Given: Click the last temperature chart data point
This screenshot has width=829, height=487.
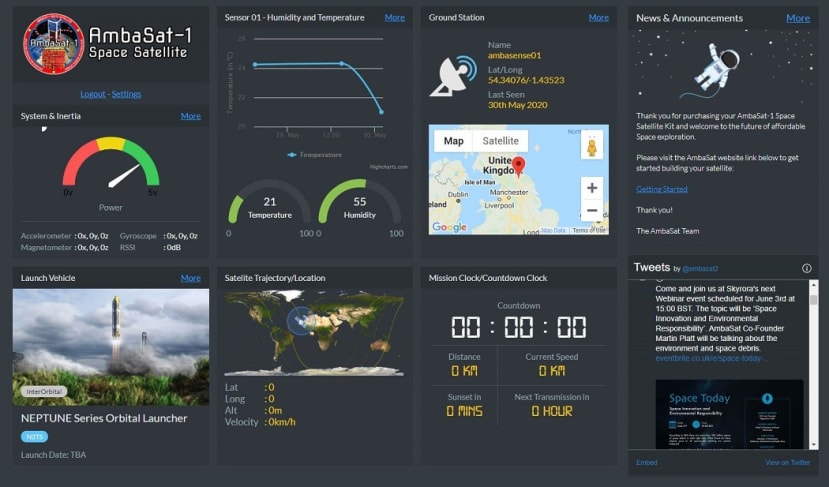Looking at the screenshot, I should 381,112.
